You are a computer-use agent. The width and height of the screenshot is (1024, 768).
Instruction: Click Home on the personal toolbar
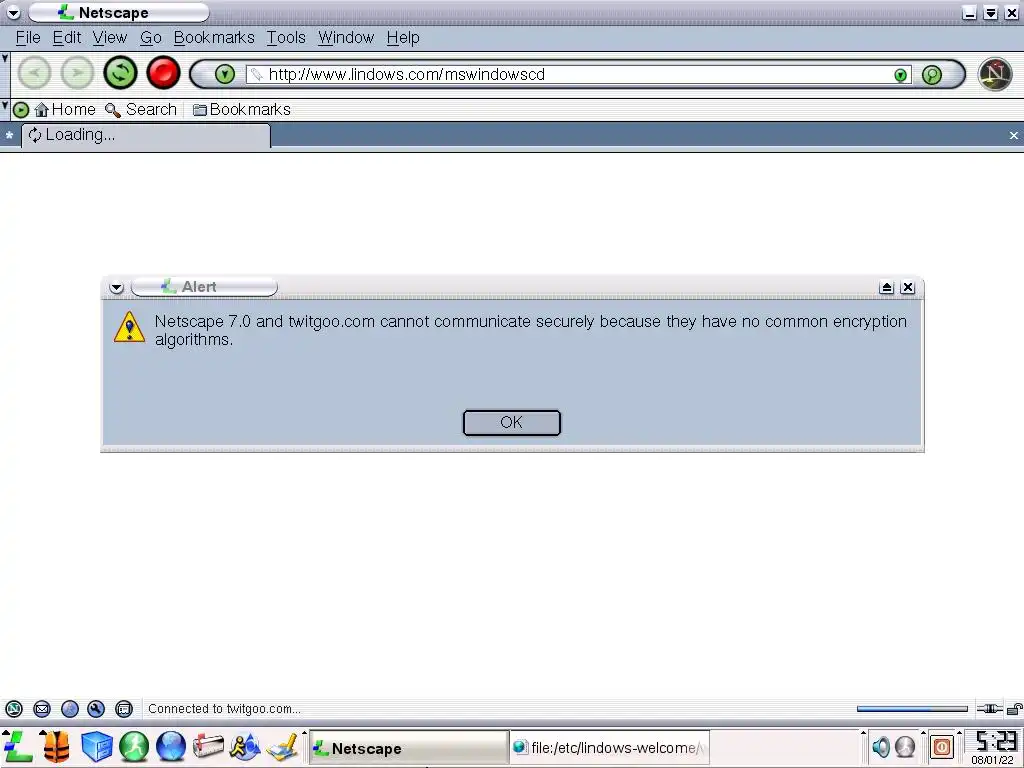[x=65, y=110]
